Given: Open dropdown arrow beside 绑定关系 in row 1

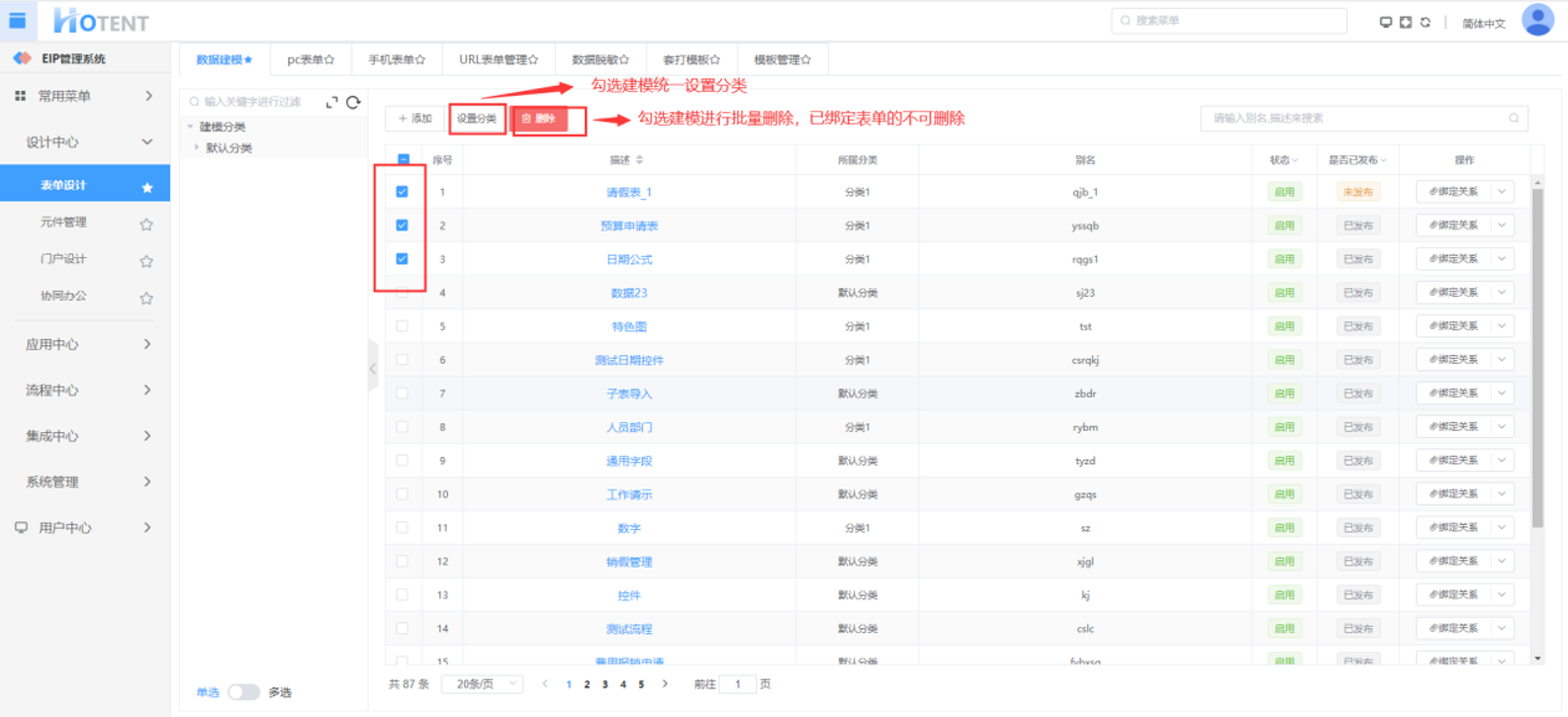Looking at the screenshot, I should (1502, 192).
